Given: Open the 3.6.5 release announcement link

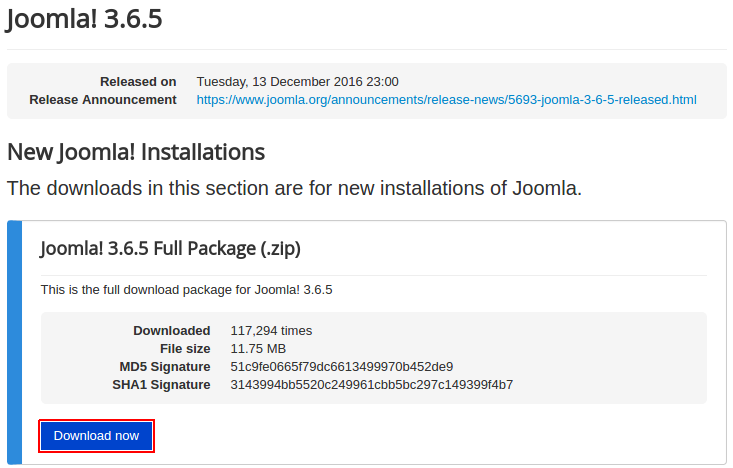Looking at the screenshot, I should (446, 100).
